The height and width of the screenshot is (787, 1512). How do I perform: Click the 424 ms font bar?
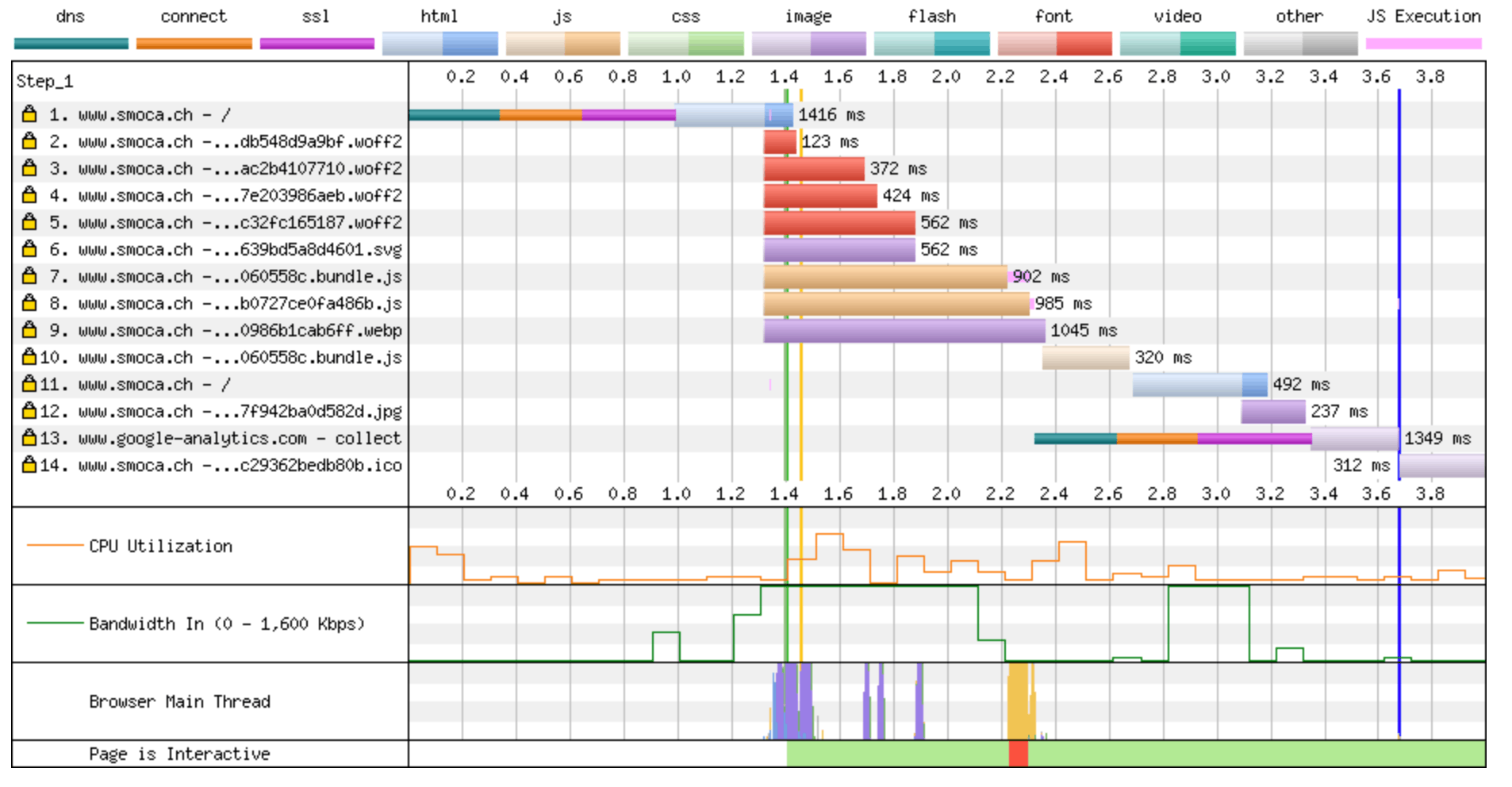point(820,196)
